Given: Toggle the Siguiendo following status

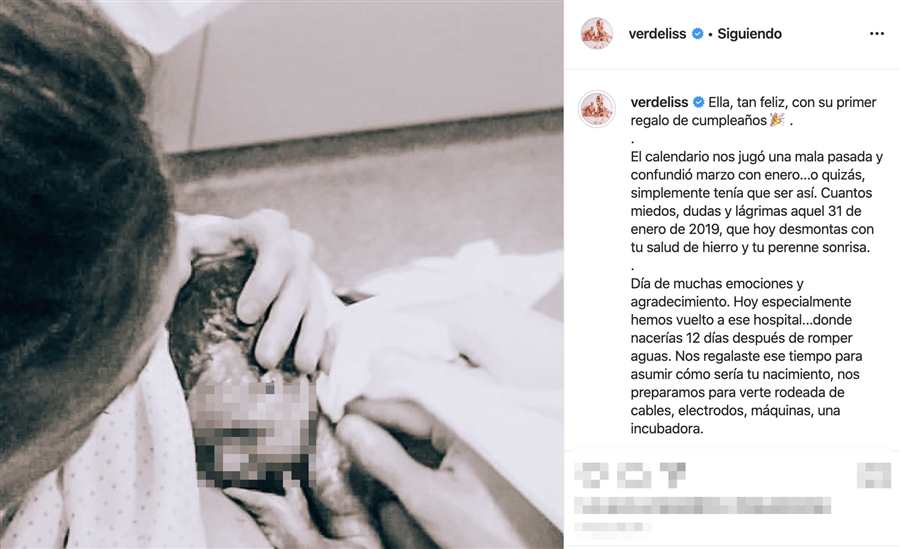Looking at the screenshot, I should click(x=749, y=34).
